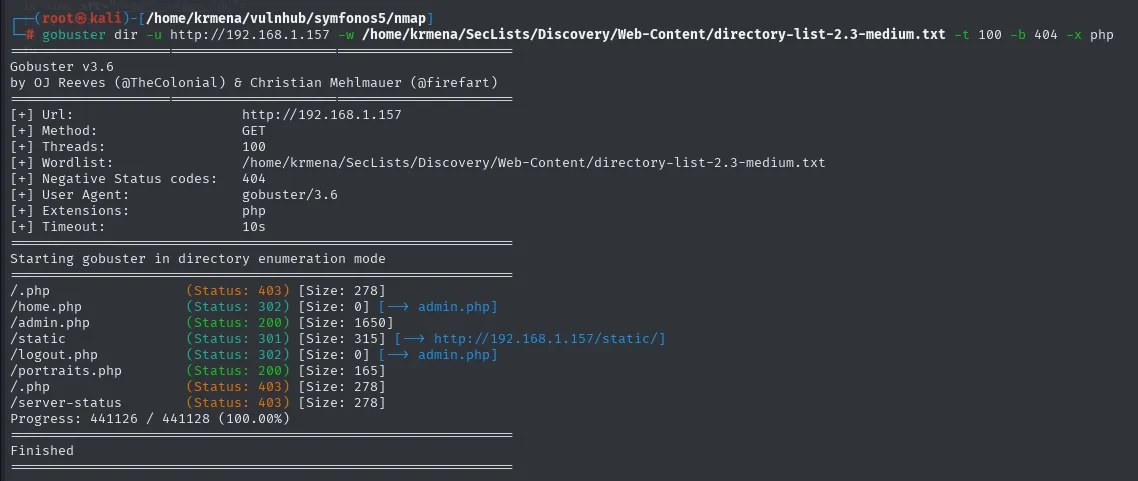Click the Threads value '100'
1138x481 pixels.
tap(253, 147)
